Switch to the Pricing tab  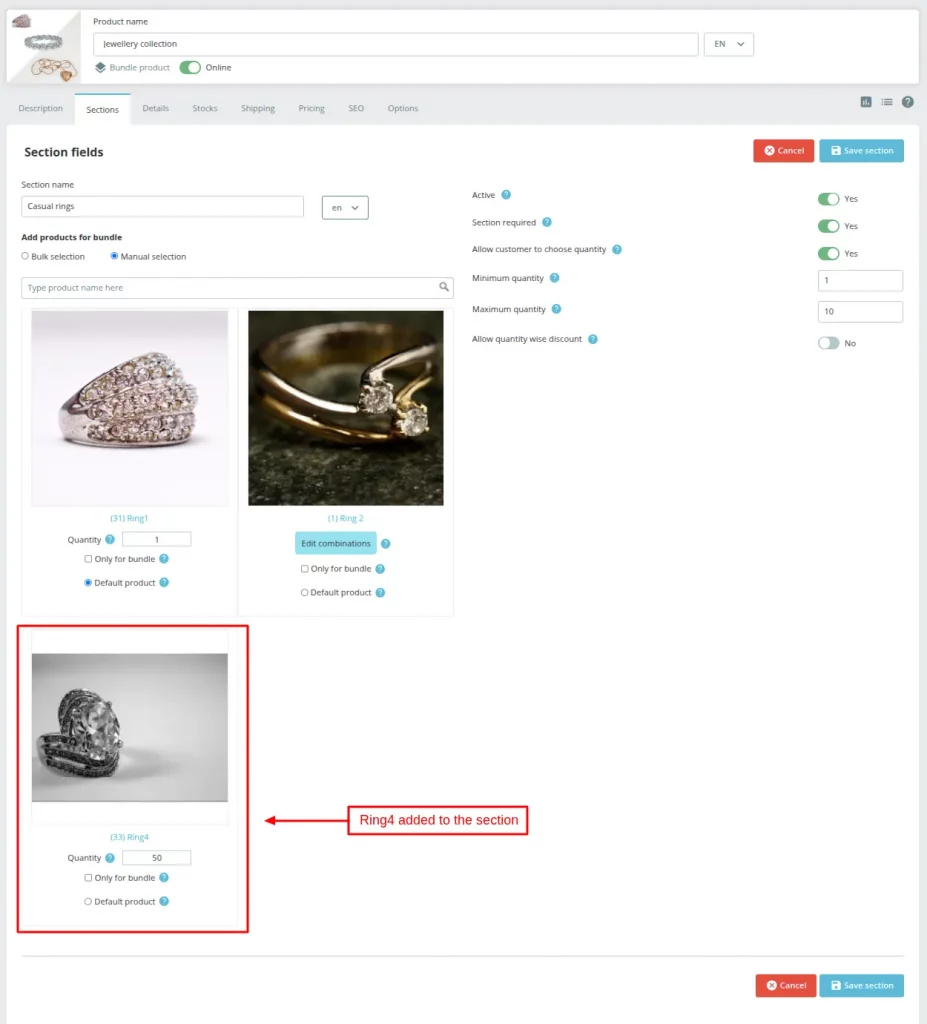pyautogui.click(x=311, y=107)
